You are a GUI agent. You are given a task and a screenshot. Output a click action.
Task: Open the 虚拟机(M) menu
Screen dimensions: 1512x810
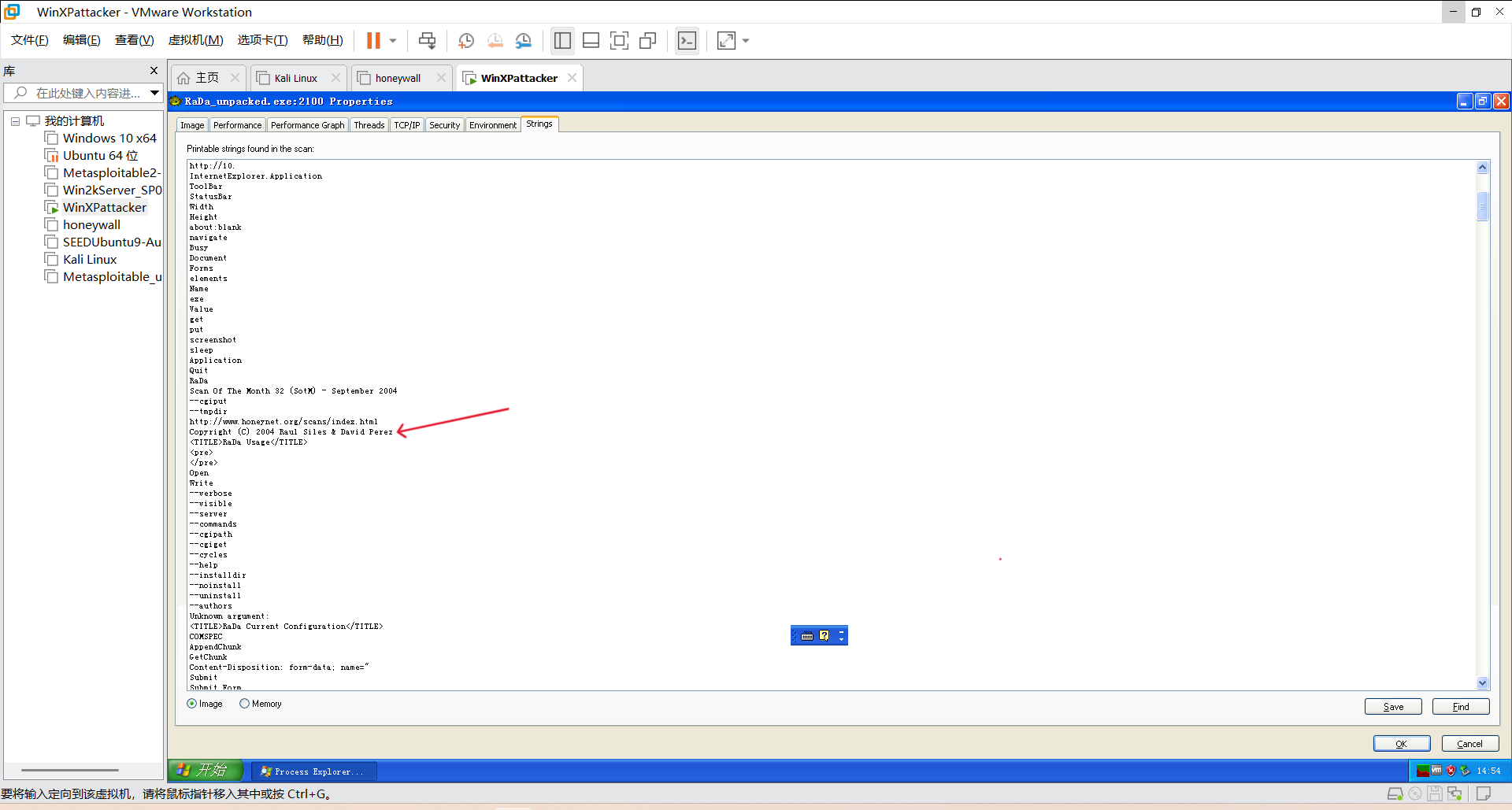coord(196,40)
